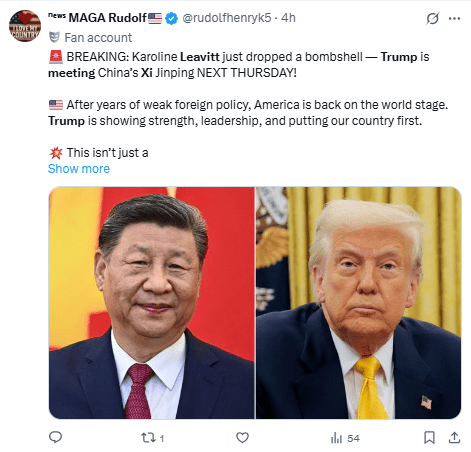View post analytics bar chart icon
The width and height of the screenshot is (471, 452).
click(336, 438)
